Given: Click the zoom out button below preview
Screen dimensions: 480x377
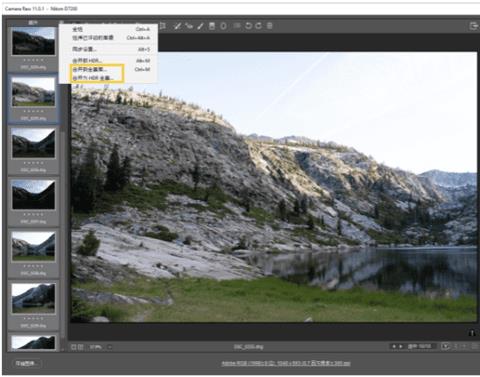Looking at the screenshot, I should pyautogui.click(x=74, y=347).
